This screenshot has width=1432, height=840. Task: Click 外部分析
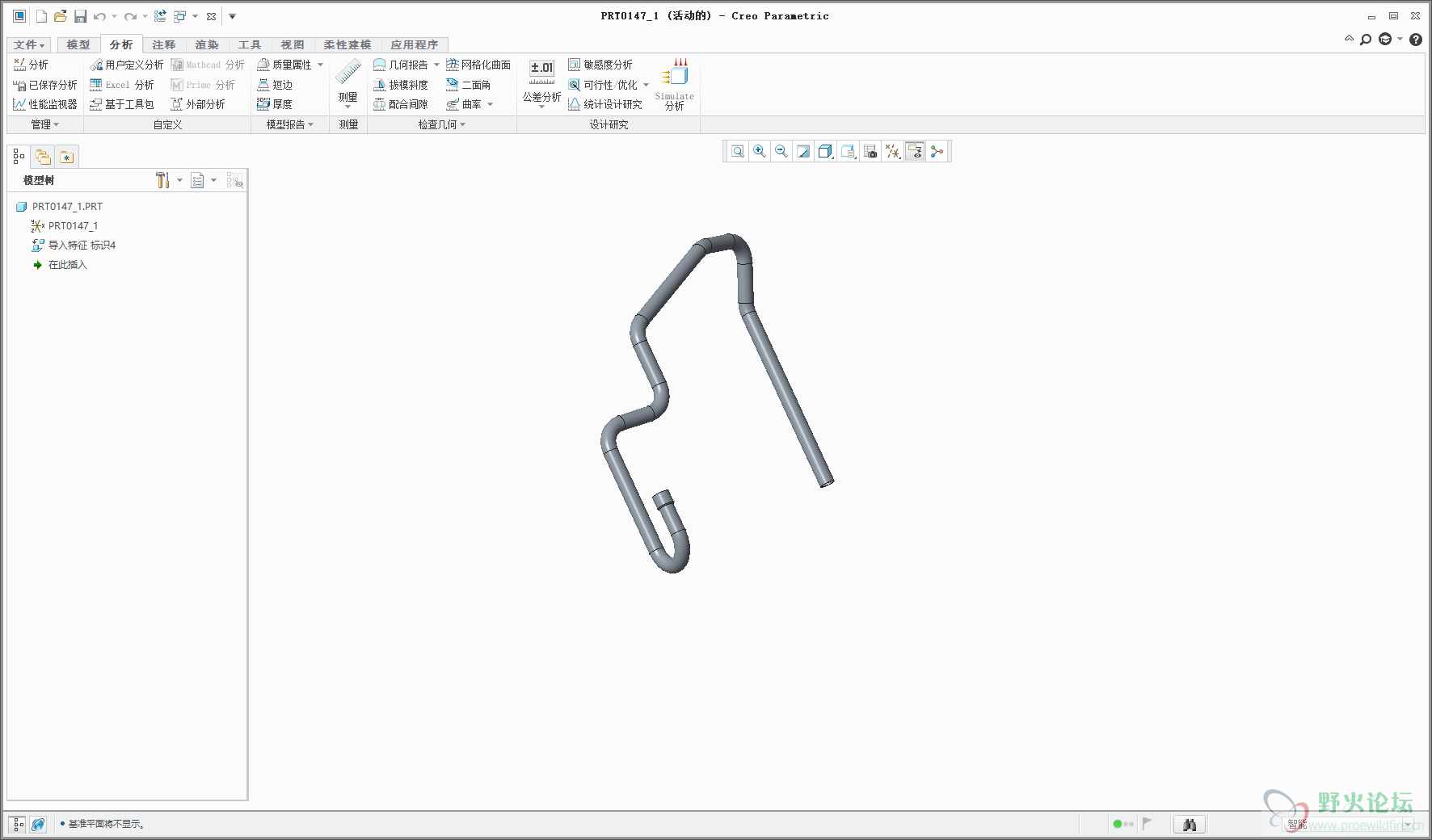[x=198, y=104]
